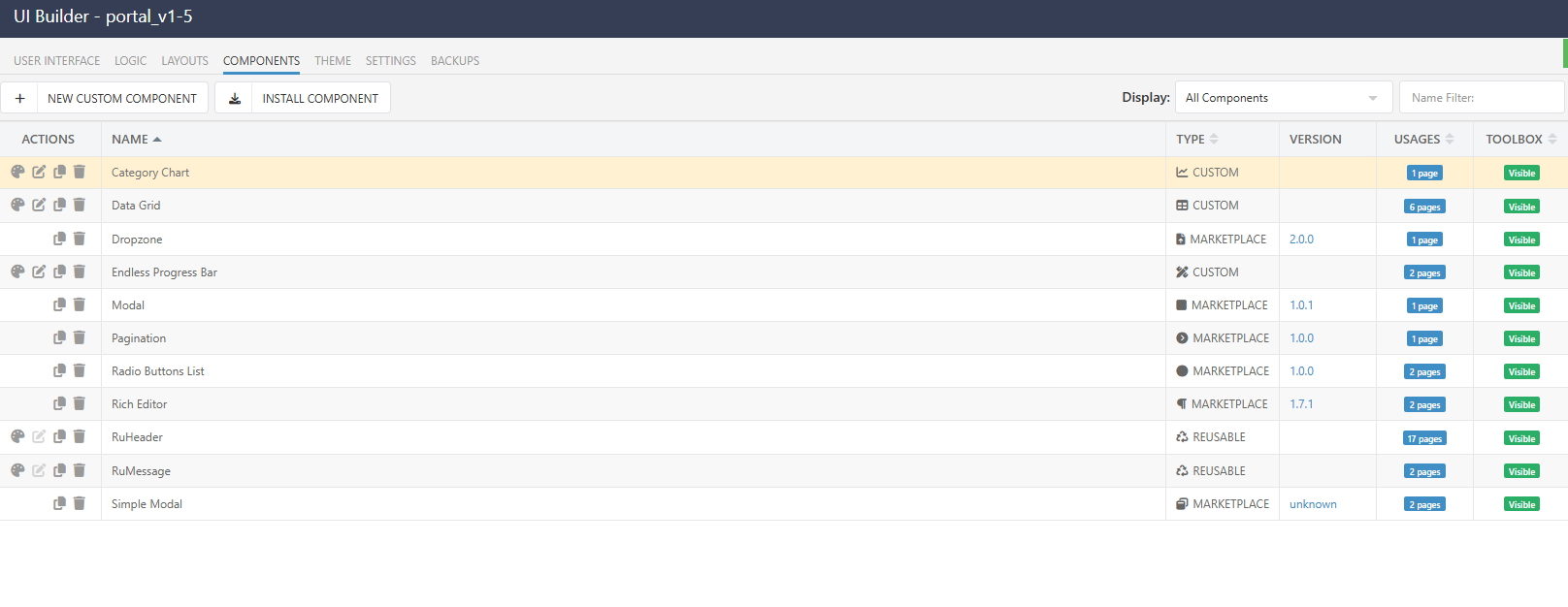Viewport: 1568px width, 607px height.
Task: Open the All Components display dropdown
Action: (1283, 98)
